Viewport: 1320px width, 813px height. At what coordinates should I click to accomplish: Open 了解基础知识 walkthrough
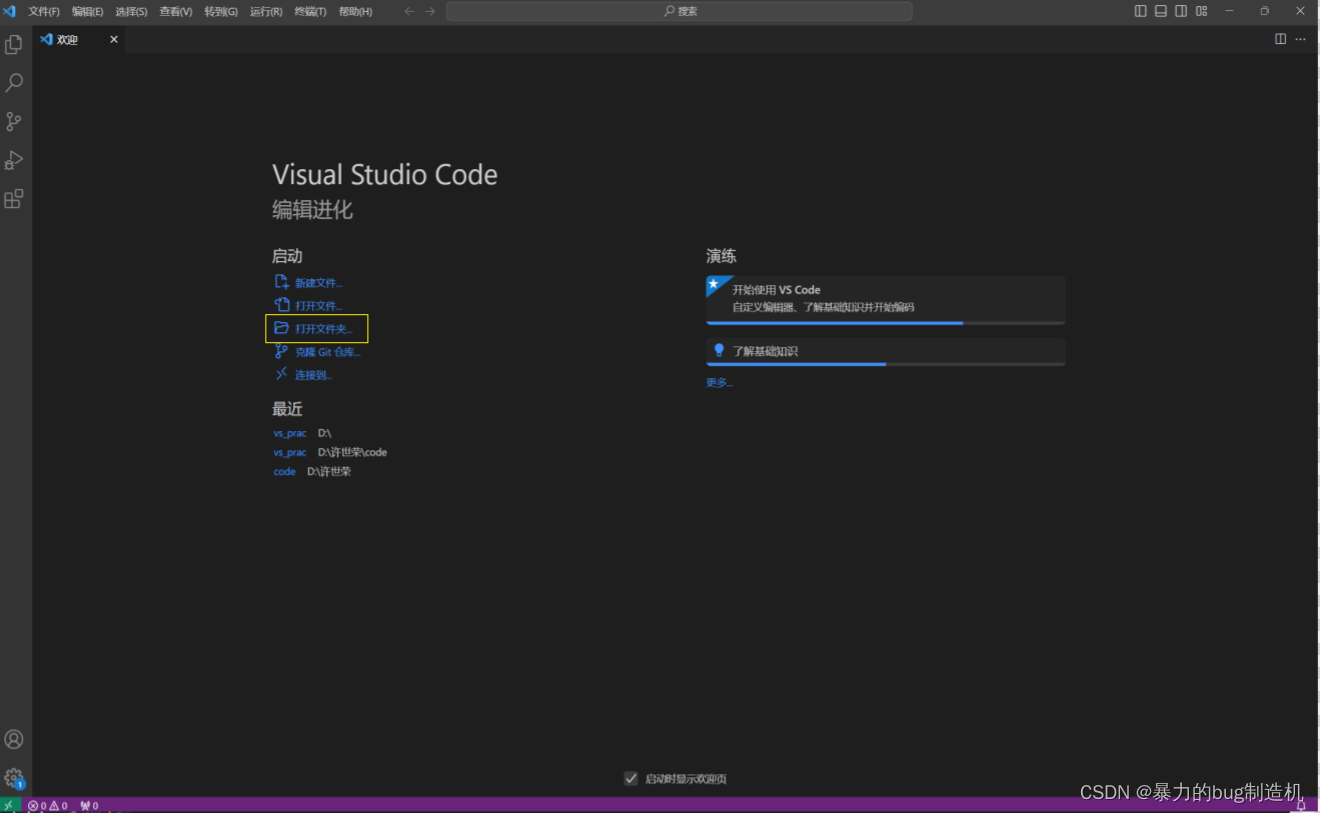885,352
